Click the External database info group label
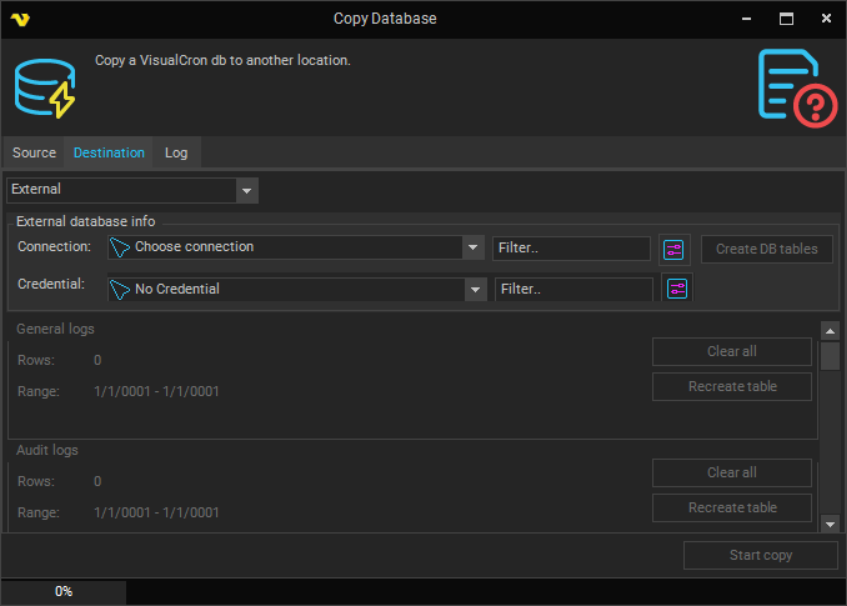The height and width of the screenshot is (606, 847). pos(85,221)
